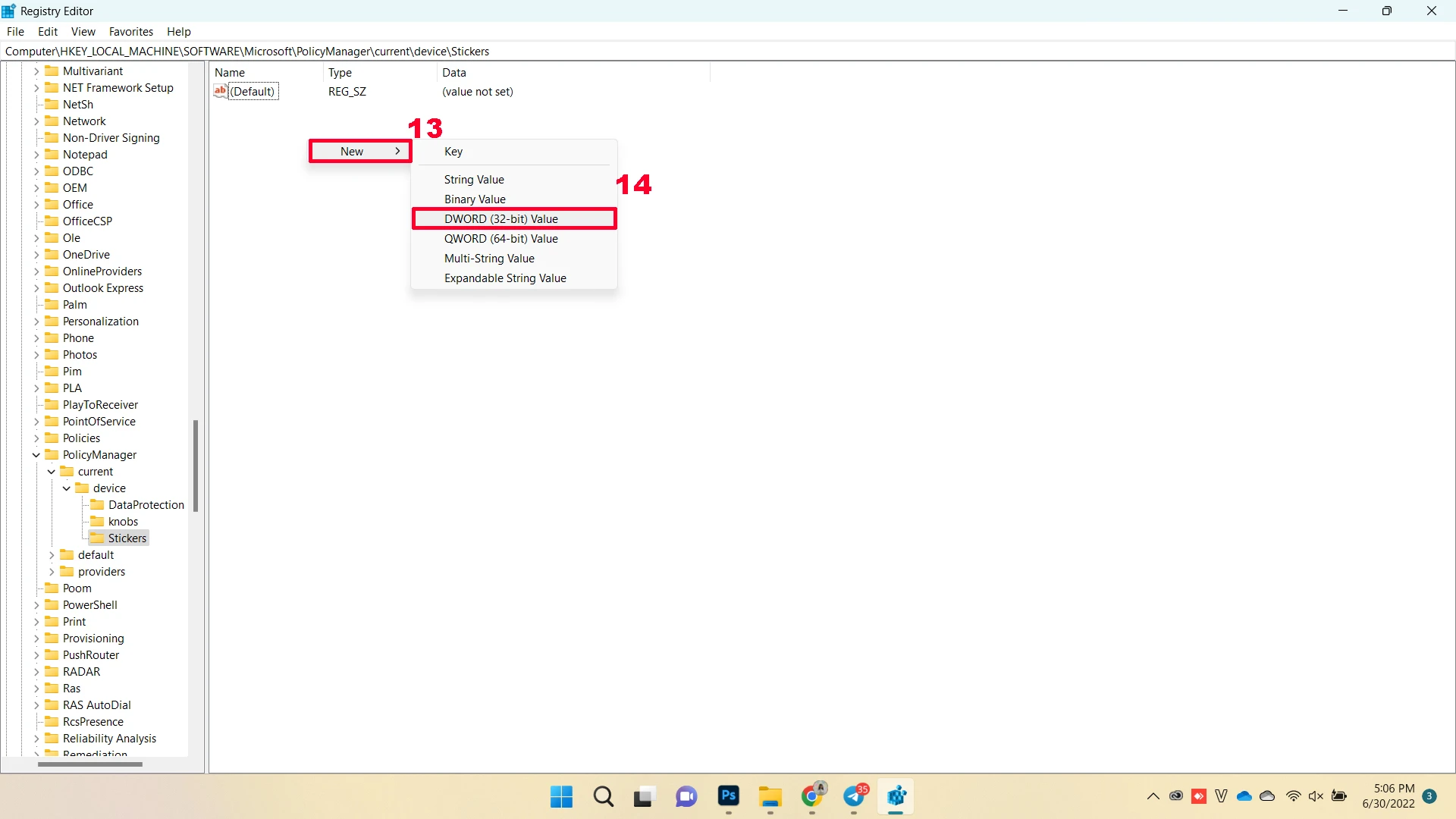Select the Outlook Express key
Screen dimensions: 1456x819
pos(103,287)
